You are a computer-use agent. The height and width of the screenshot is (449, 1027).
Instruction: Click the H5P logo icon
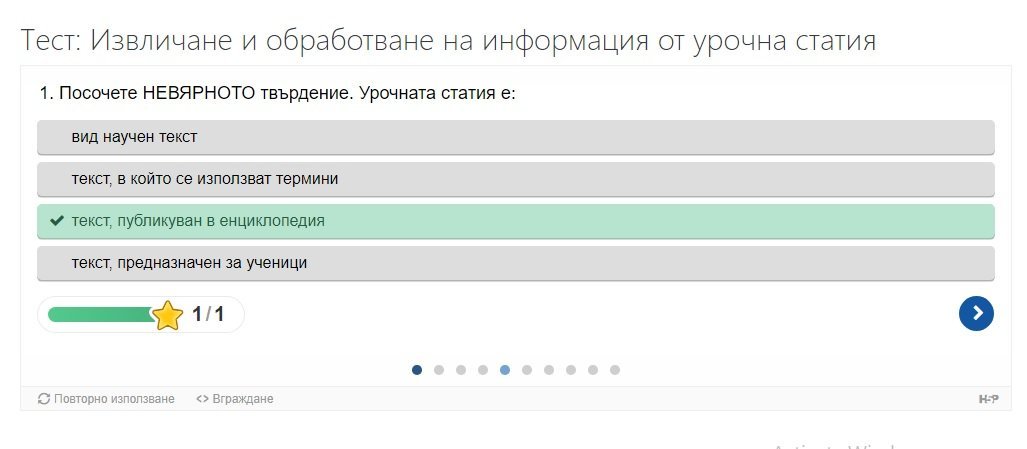click(x=988, y=399)
